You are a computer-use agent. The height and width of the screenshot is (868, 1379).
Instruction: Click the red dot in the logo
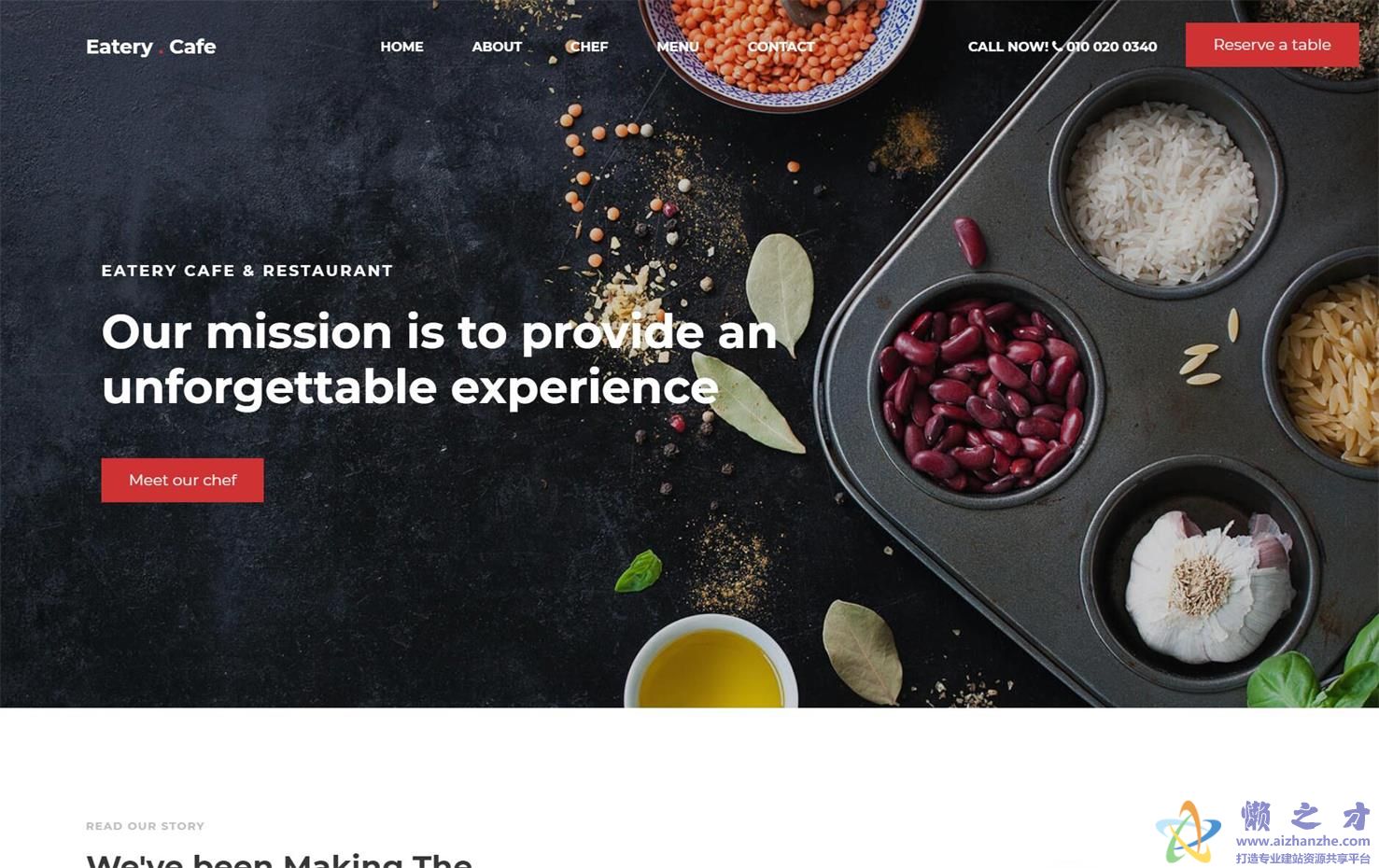162,52
